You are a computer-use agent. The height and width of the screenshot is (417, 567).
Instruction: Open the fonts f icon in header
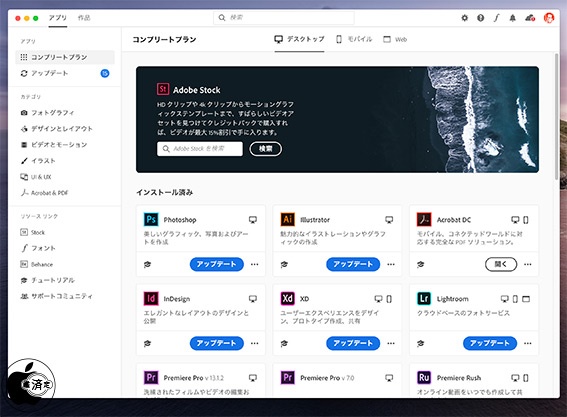(496, 18)
